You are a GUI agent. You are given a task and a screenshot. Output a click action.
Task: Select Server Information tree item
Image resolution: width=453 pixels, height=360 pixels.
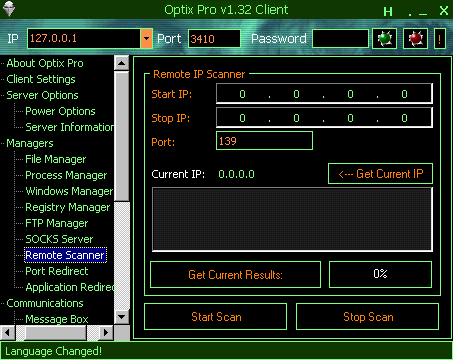tap(70, 127)
